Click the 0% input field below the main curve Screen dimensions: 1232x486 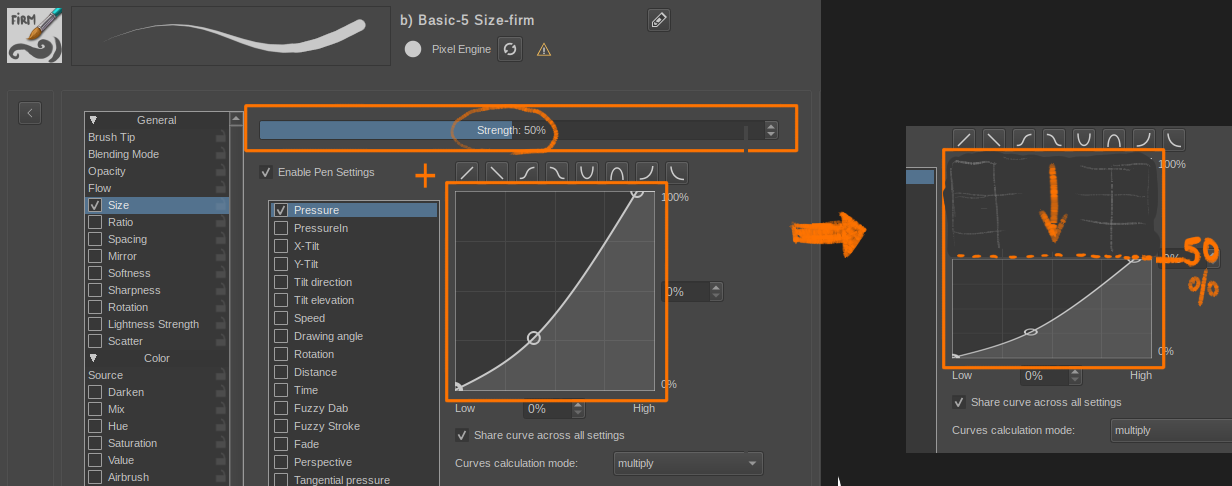point(546,409)
